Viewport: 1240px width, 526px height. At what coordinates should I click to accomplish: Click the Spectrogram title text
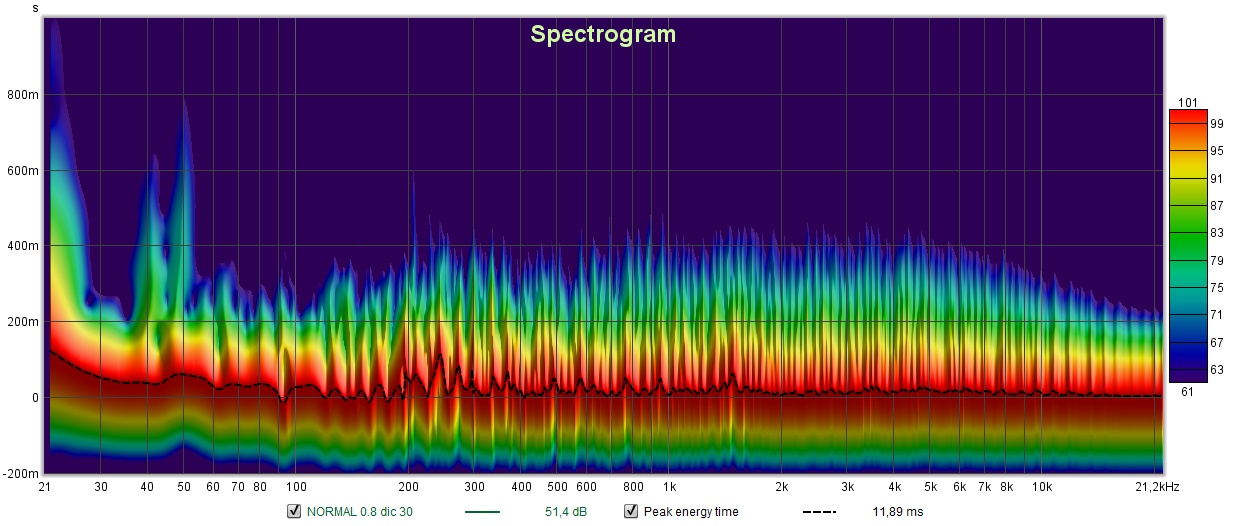click(603, 34)
